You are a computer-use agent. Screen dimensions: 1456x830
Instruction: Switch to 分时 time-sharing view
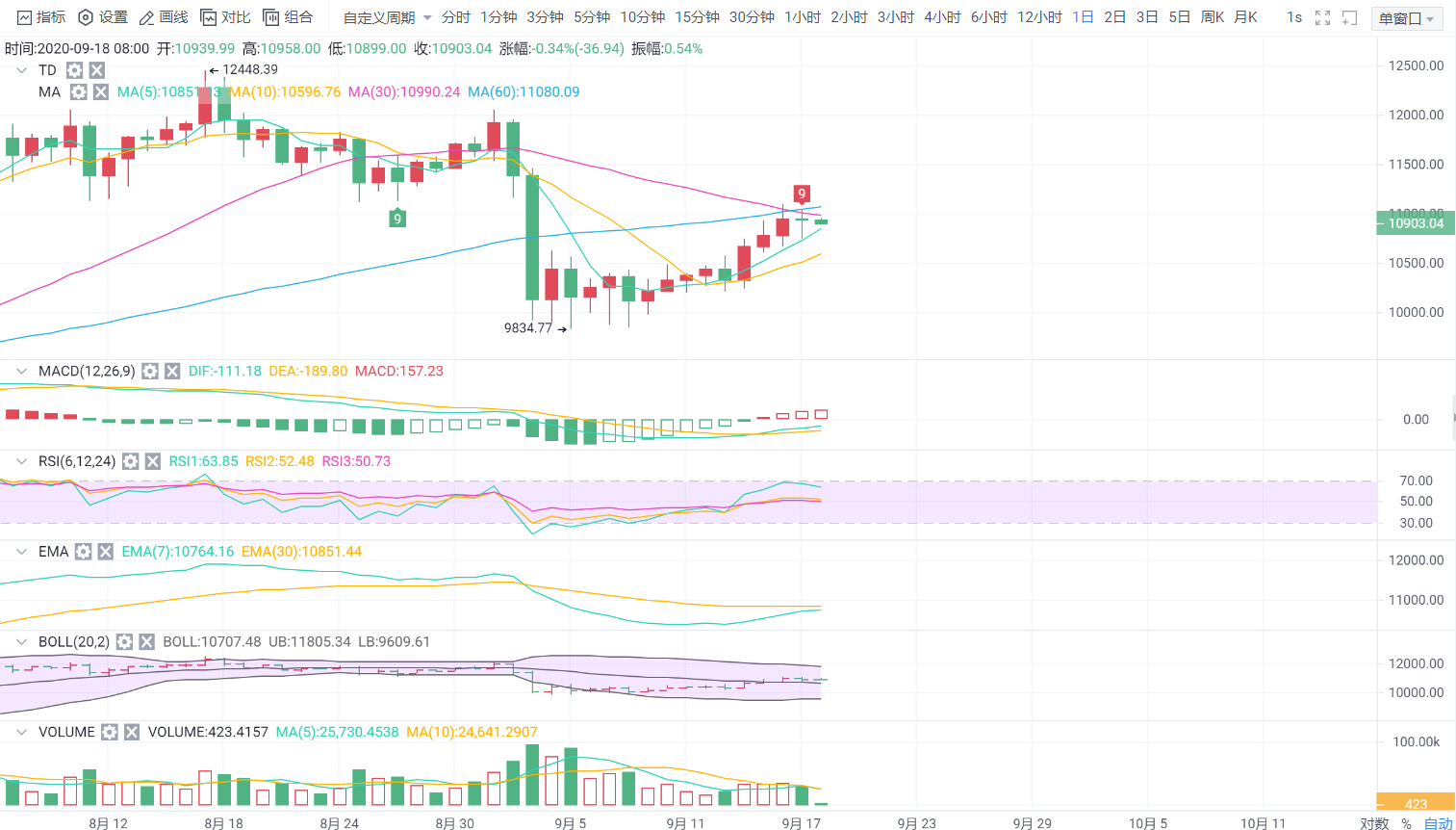[x=456, y=17]
